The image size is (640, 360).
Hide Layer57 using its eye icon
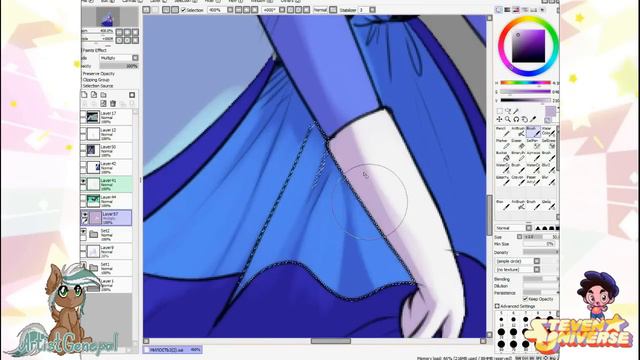(x=84, y=214)
